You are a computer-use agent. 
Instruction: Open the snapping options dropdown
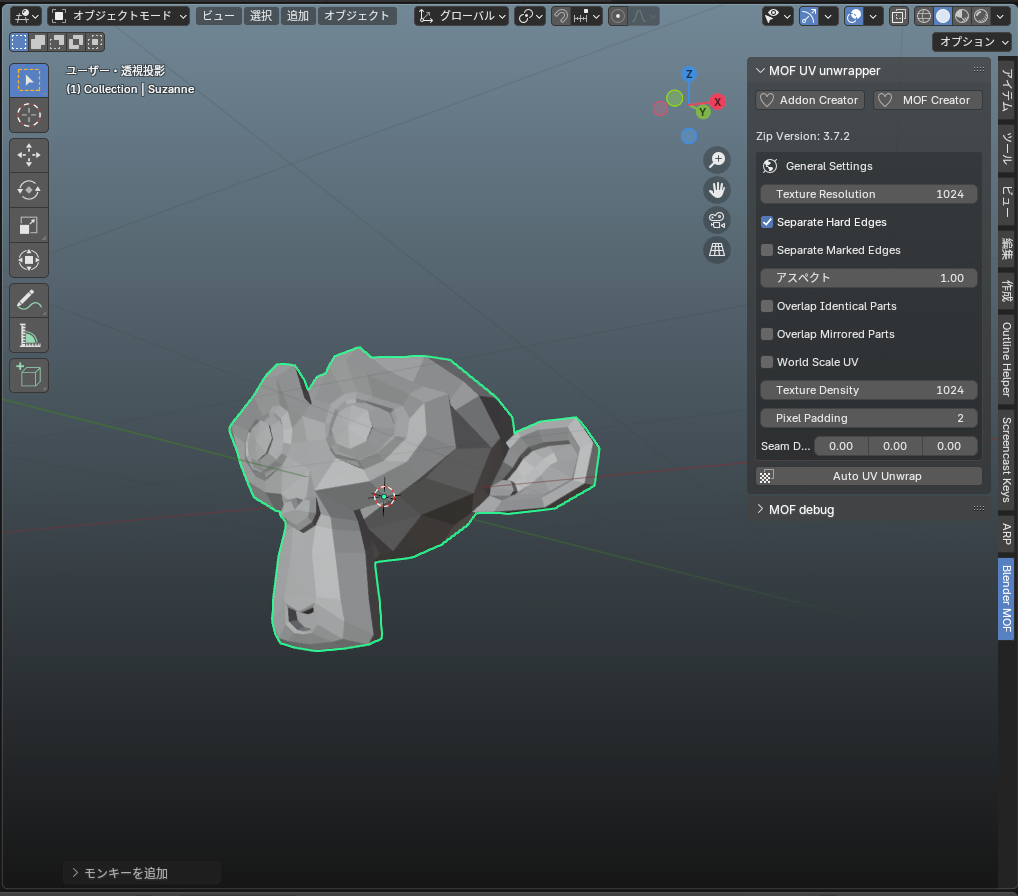tap(587, 16)
